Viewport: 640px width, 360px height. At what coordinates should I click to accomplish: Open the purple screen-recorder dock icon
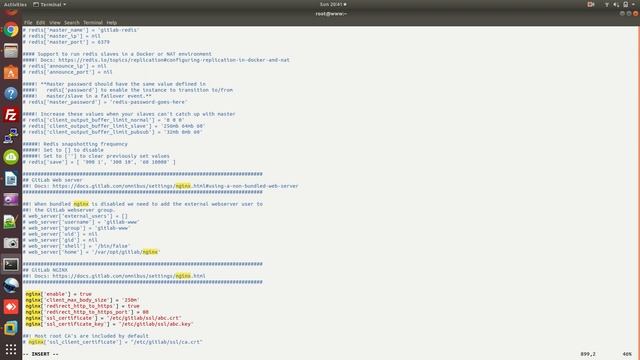coord(11,200)
